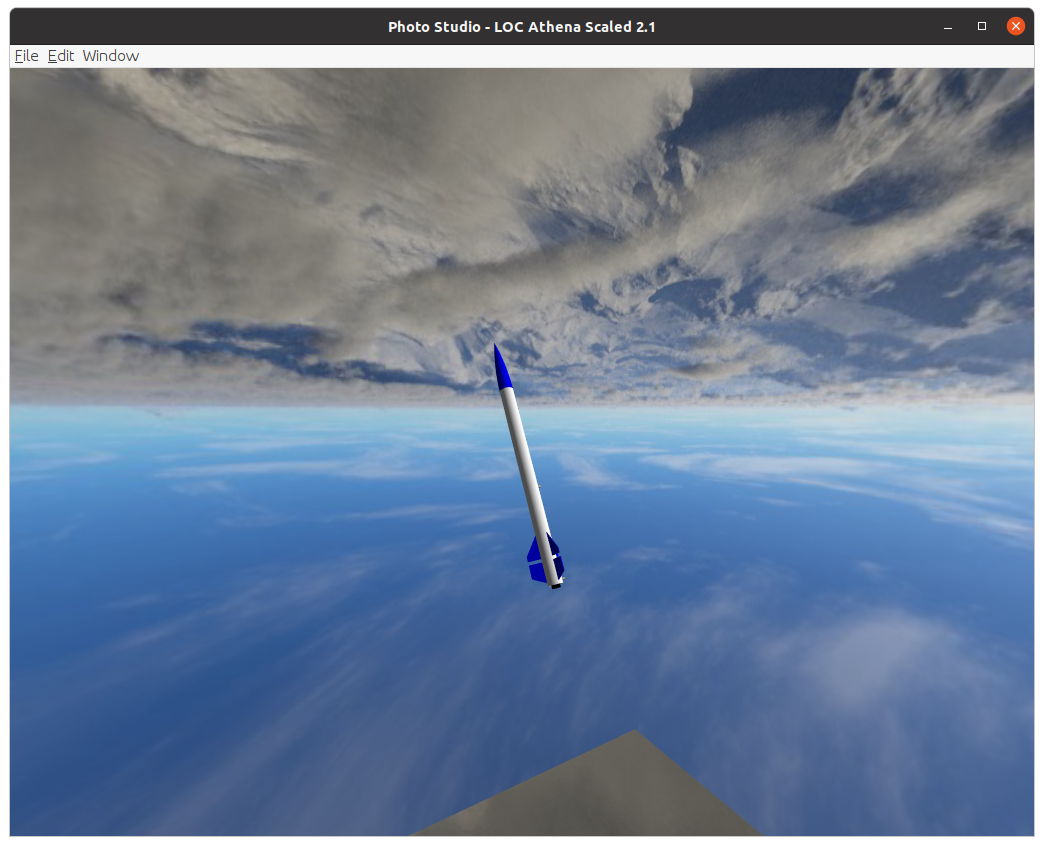
Task: Open the File menu
Action: tap(25, 56)
